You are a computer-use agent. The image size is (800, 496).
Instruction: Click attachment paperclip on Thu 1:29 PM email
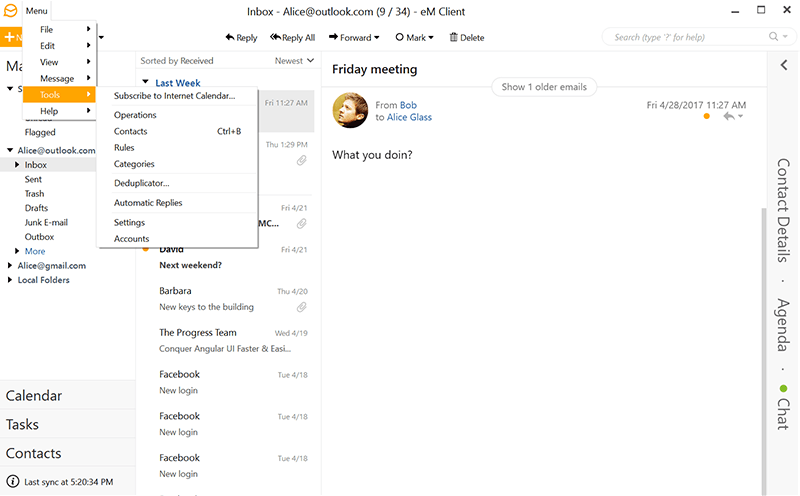[x=302, y=161]
